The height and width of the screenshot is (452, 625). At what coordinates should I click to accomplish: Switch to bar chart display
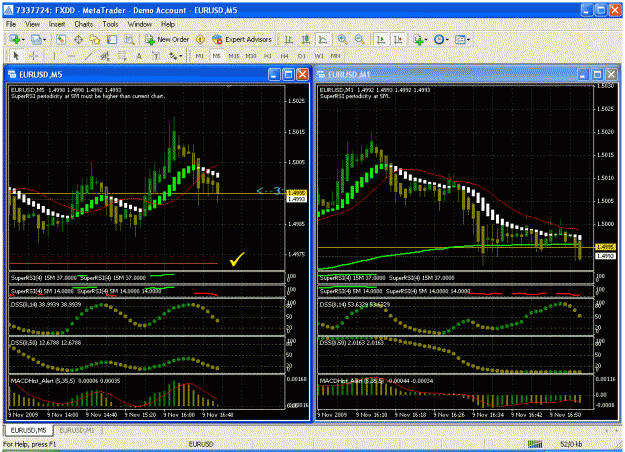coord(289,39)
